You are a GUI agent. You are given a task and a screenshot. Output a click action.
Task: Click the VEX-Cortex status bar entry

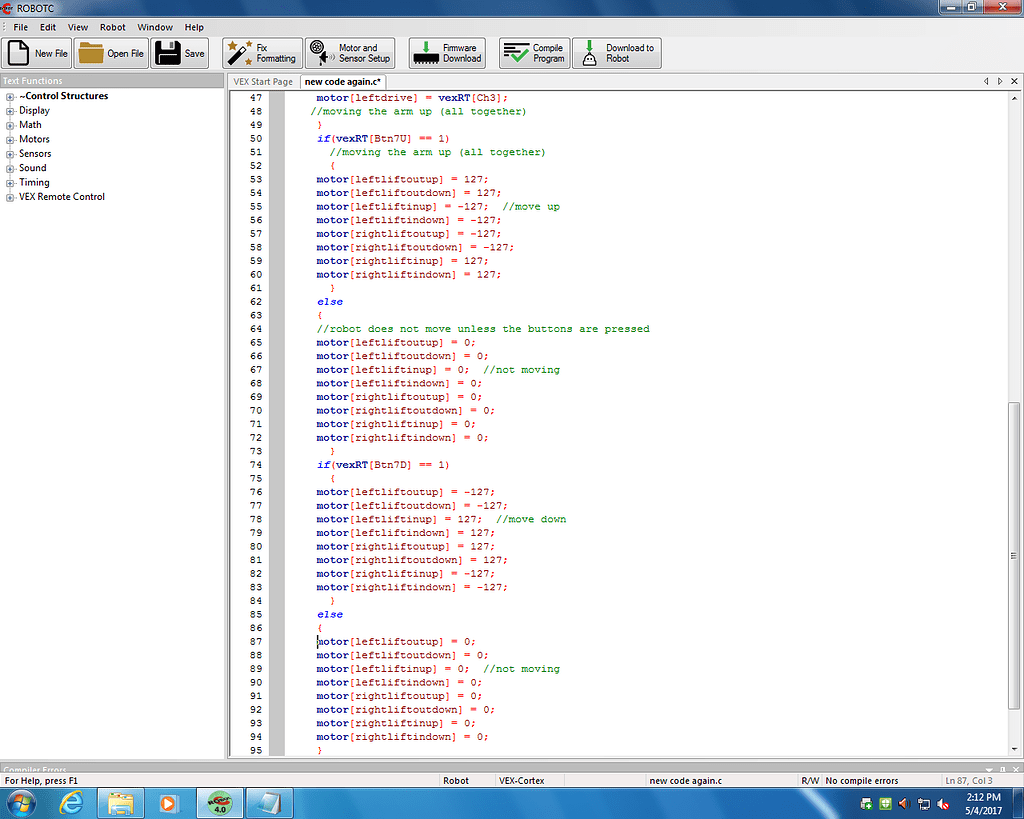[x=521, y=780]
